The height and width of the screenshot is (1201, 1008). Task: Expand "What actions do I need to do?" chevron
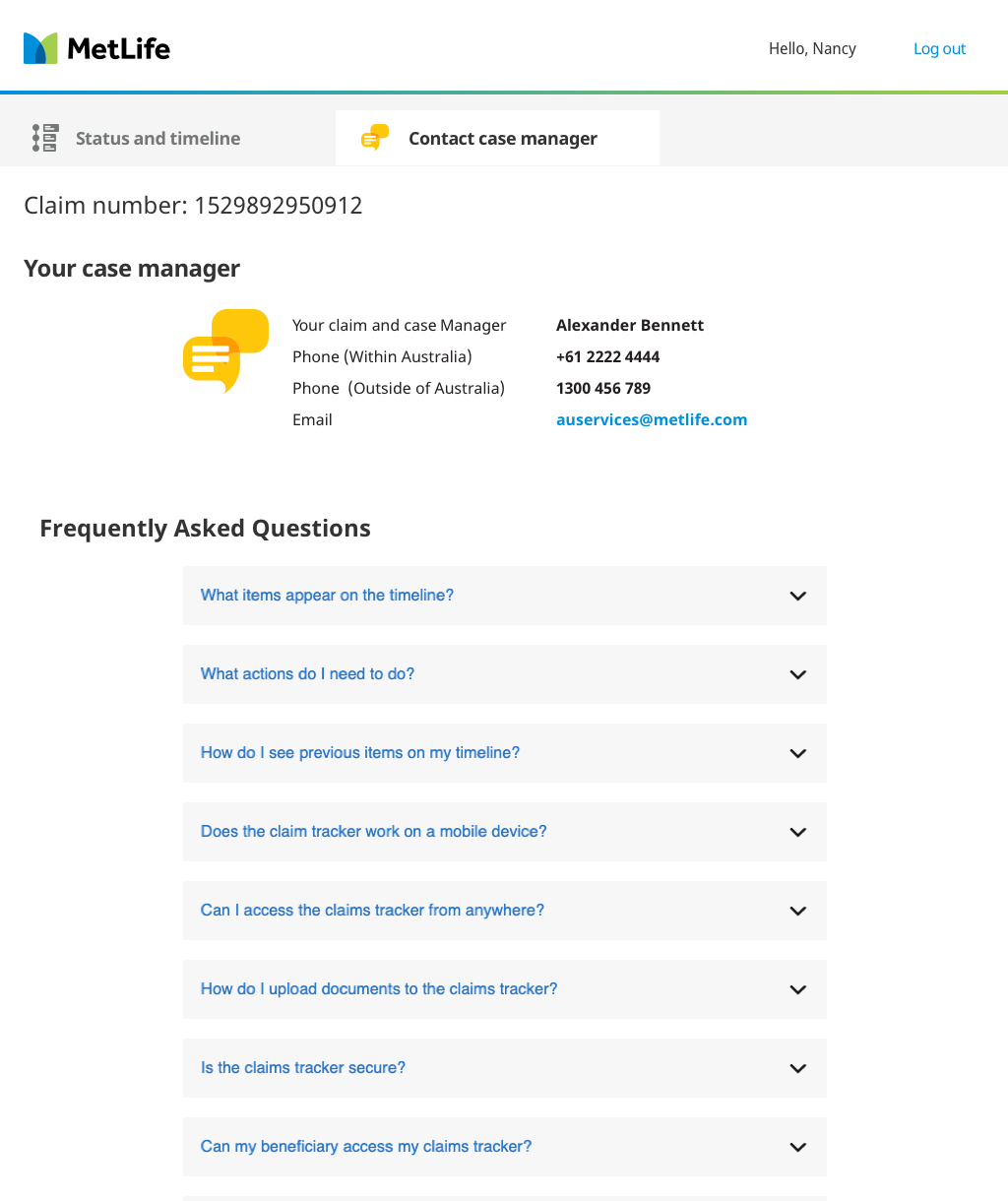(798, 674)
